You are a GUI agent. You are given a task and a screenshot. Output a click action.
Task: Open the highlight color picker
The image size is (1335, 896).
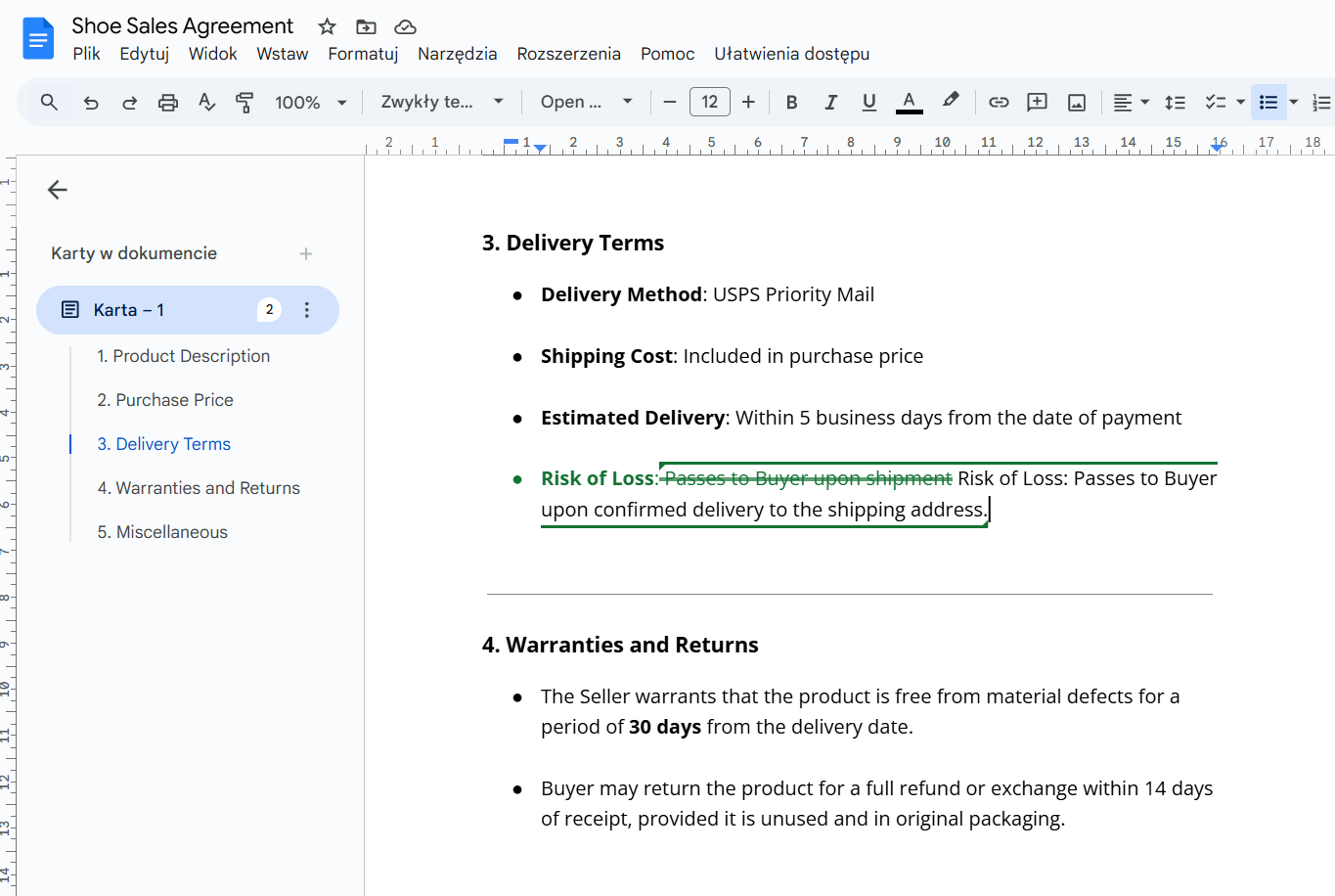(x=950, y=102)
